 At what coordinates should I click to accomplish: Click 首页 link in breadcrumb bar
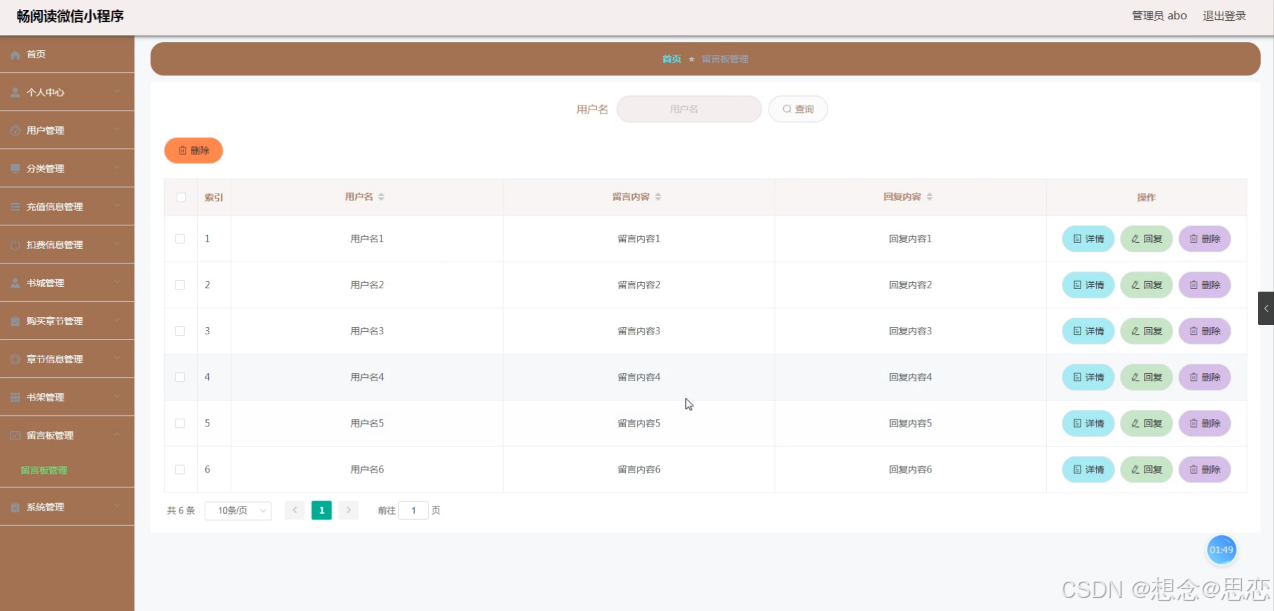[x=671, y=59]
